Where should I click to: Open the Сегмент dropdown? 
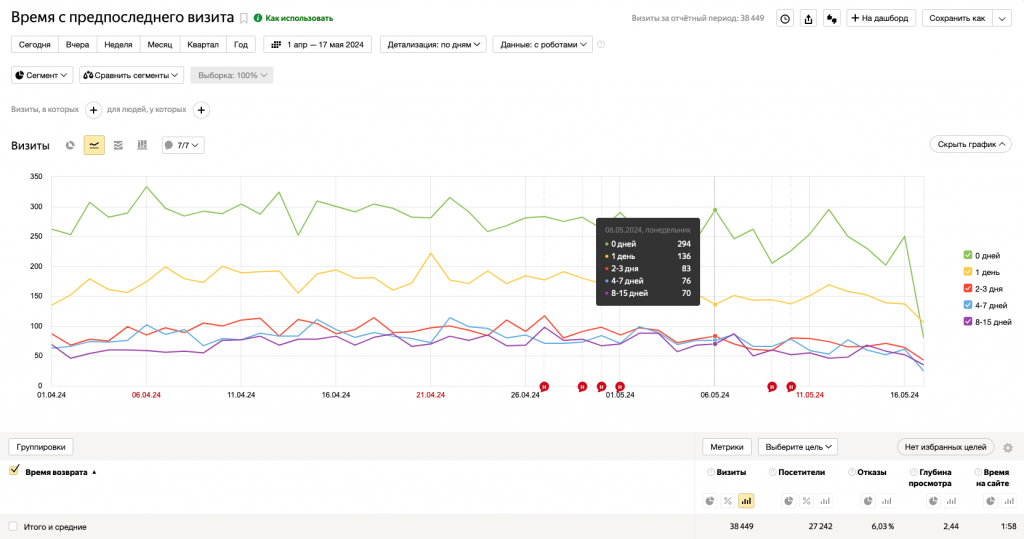[x=42, y=75]
